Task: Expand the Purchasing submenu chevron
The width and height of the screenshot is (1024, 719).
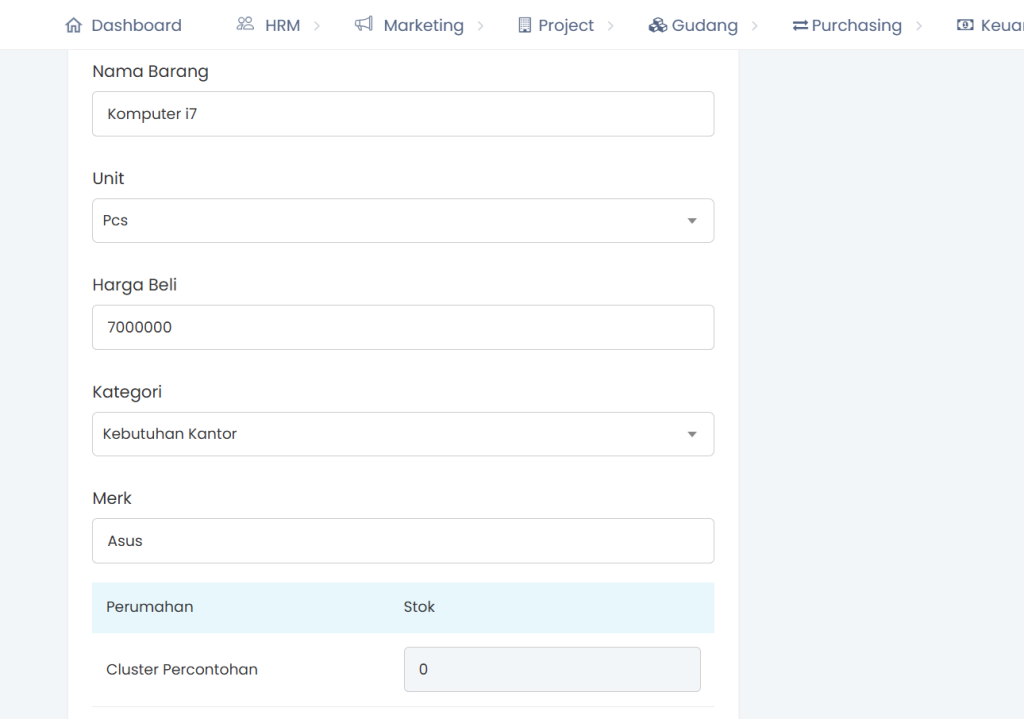Action: tap(918, 25)
